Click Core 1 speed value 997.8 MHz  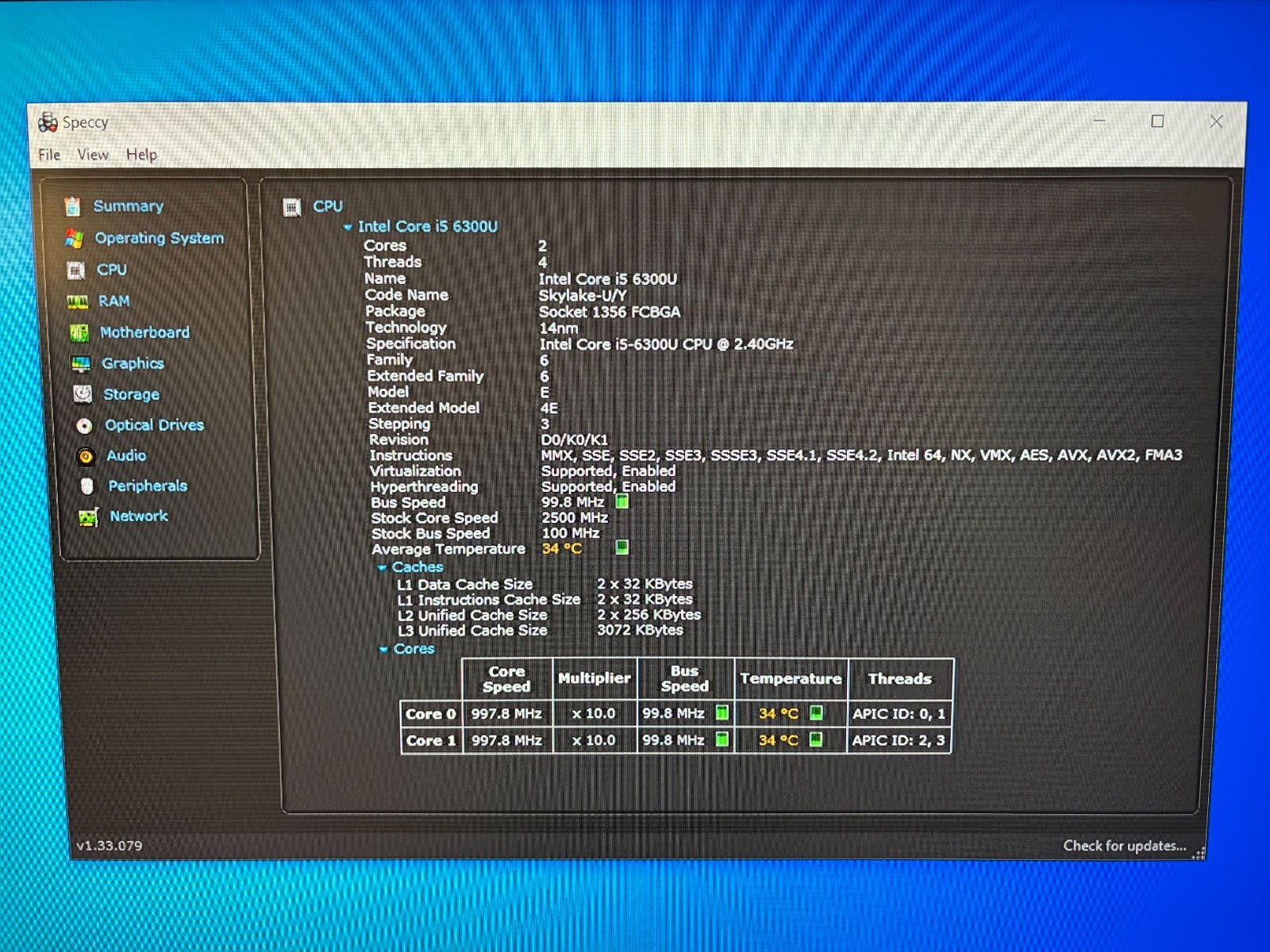tap(506, 740)
